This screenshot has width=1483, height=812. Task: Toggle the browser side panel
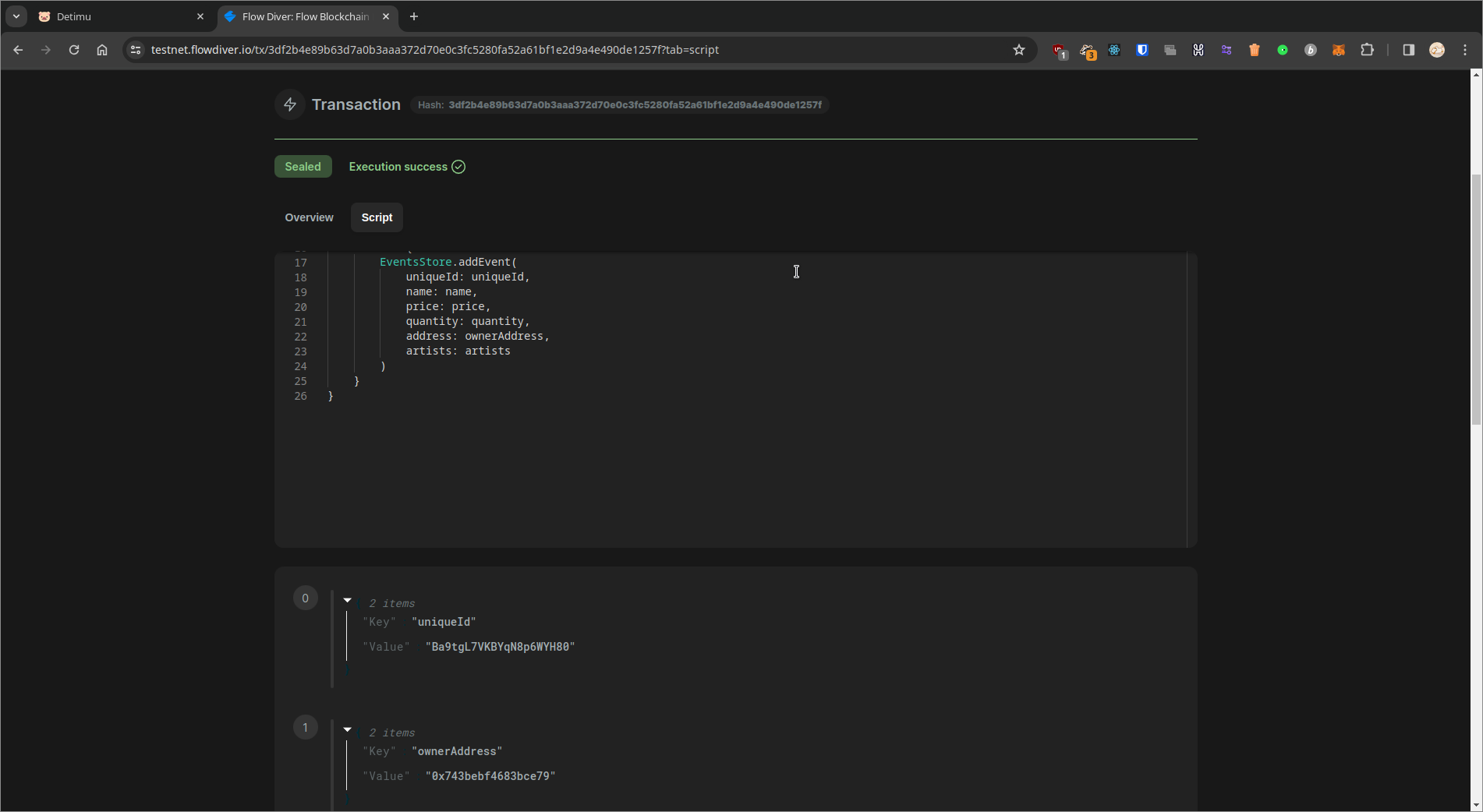(1408, 50)
